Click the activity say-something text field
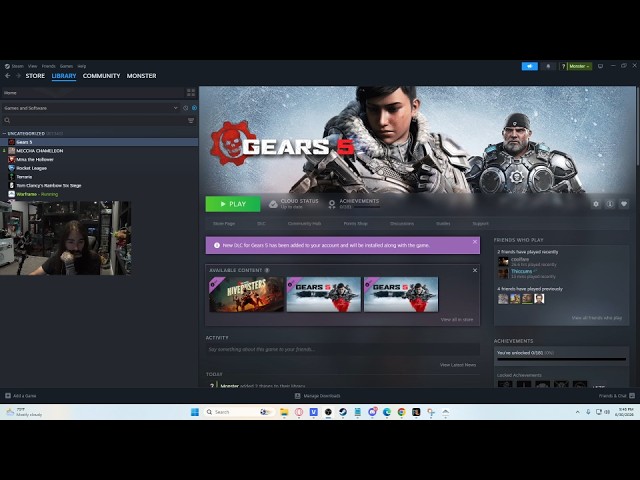This screenshot has height=480, width=640. click(x=343, y=349)
